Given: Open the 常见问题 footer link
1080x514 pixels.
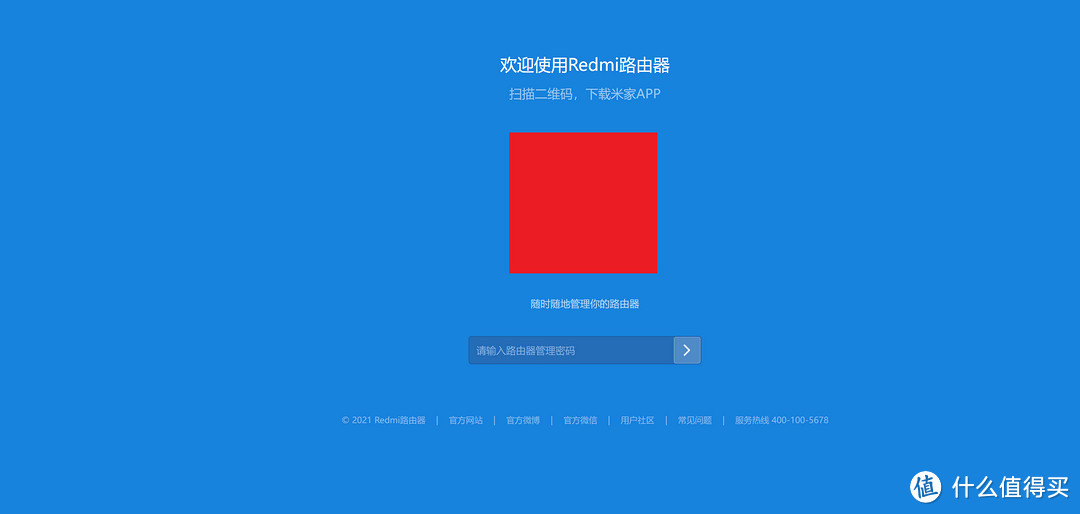Looking at the screenshot, I should click(694, 420).
